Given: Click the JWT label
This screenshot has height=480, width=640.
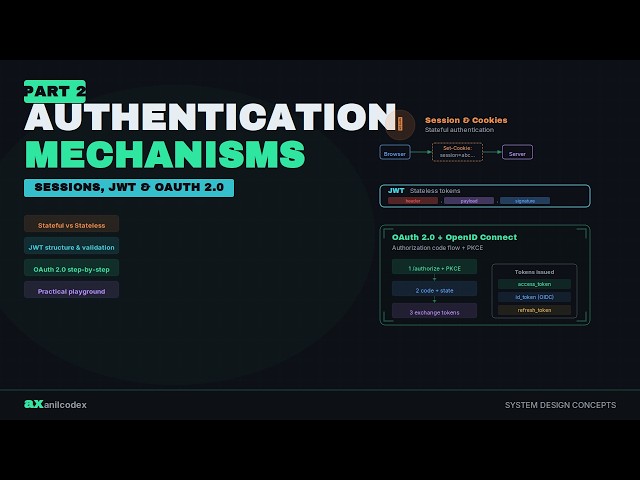Looking at the screenshot, I should [396, 191].
